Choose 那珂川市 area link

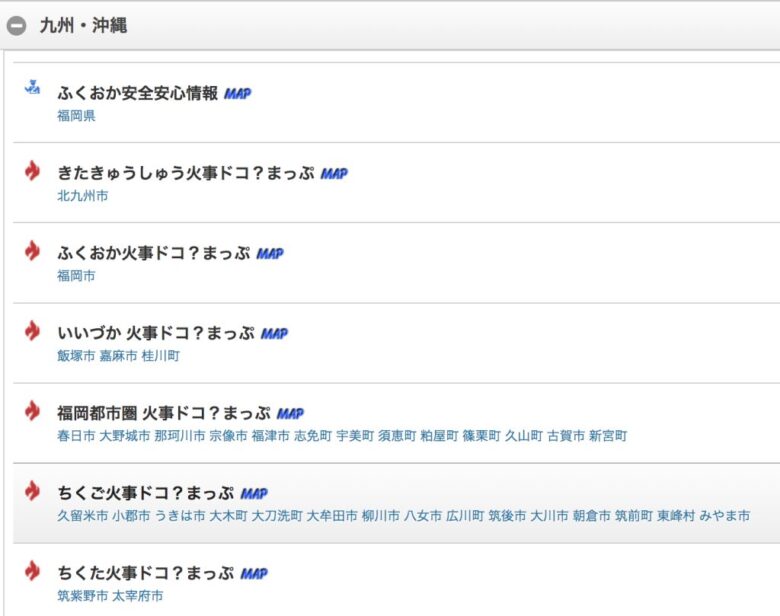click(x=180, y=436)
